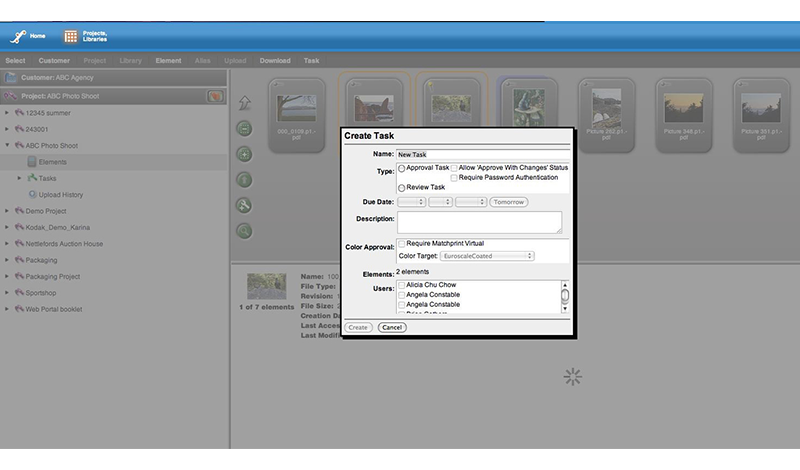Open the first Due Date dropdown
Viewport: 800px width, 470px height.
coord(412,202)
